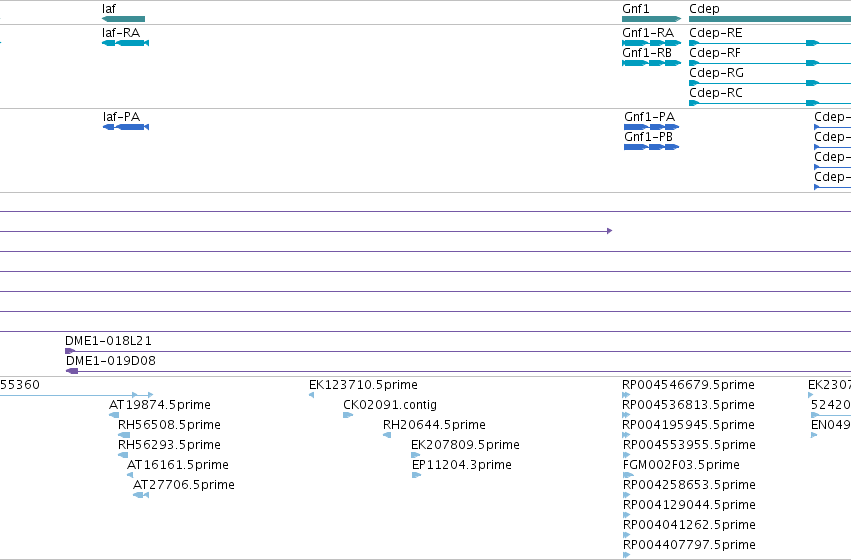Open the EK123710.5prime EST
The width and height of the screenshot is (851, 560).
point(312,395)
